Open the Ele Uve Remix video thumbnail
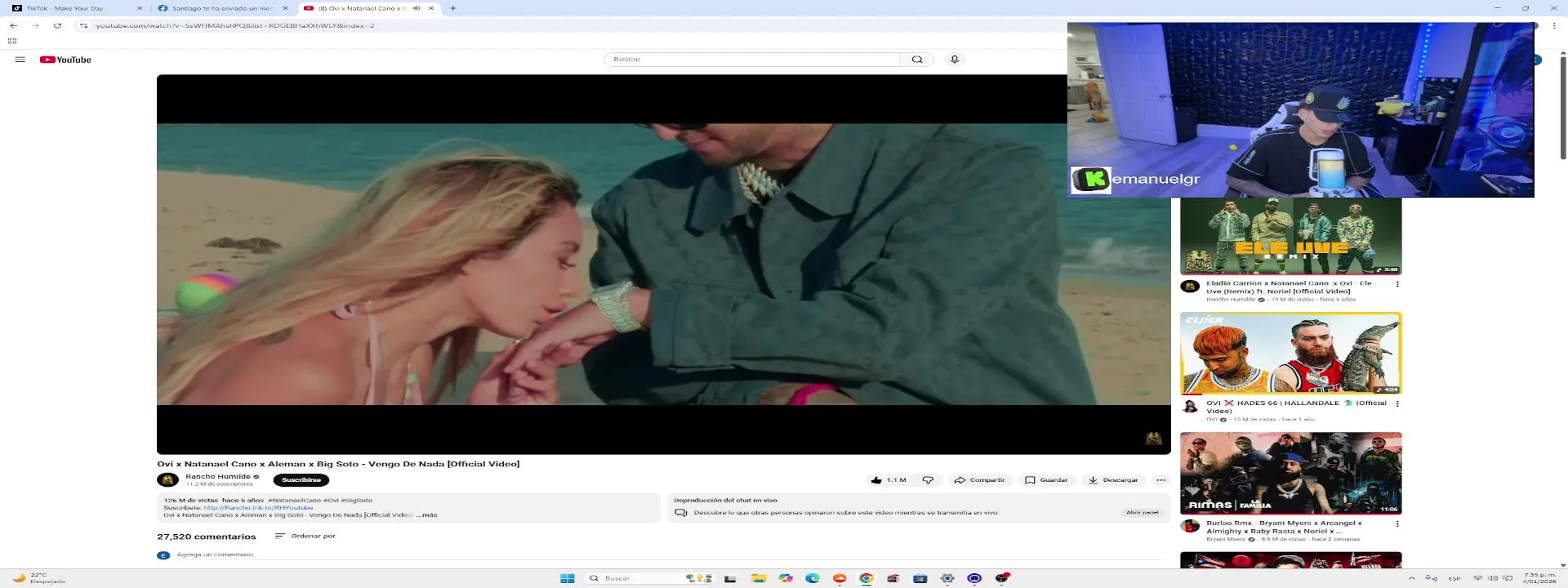 click(x=1291, y=235)
